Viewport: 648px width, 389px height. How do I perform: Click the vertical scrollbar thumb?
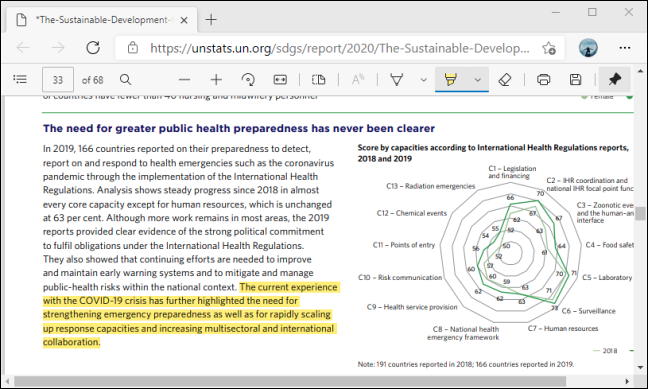641,213
